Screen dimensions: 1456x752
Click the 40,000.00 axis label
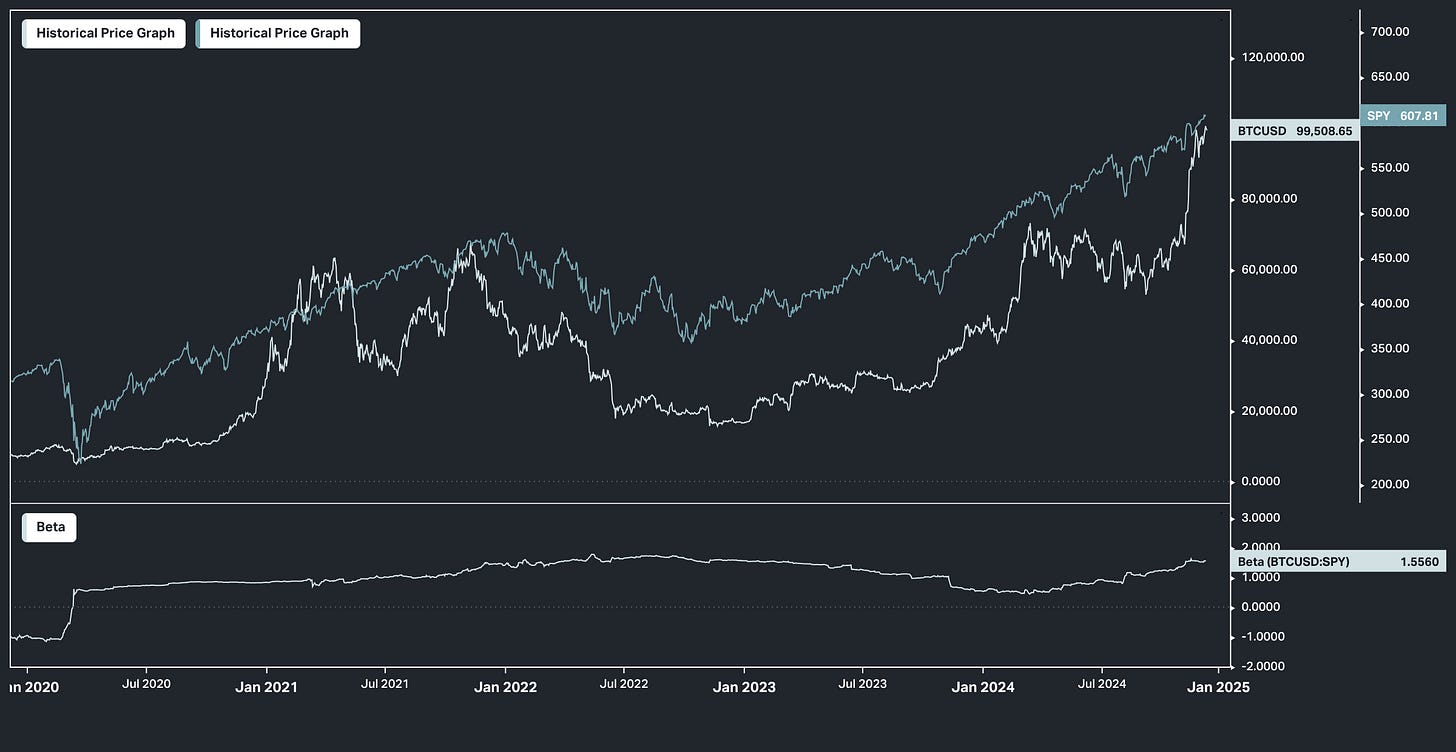[x=1269, y=340]
